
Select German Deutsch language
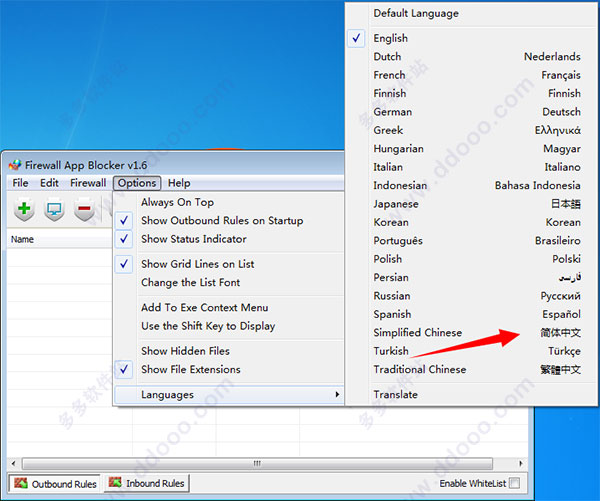[x=471, y=112]
